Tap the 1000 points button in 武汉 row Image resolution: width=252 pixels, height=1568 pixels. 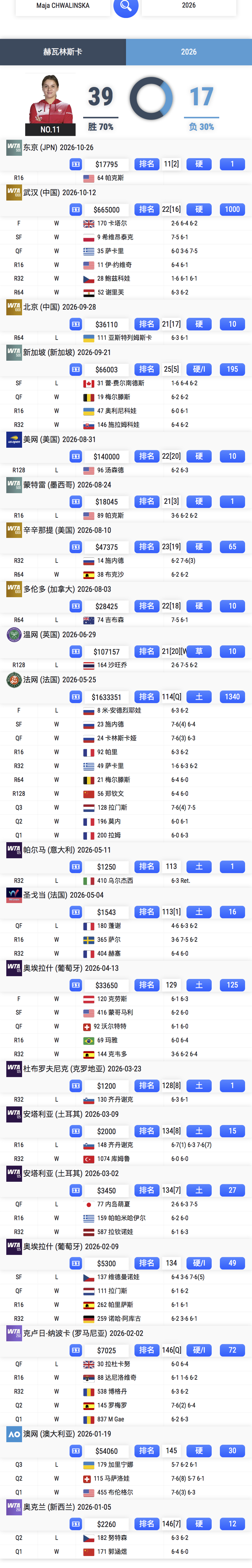pyautogui.click(x=232, y=209)
